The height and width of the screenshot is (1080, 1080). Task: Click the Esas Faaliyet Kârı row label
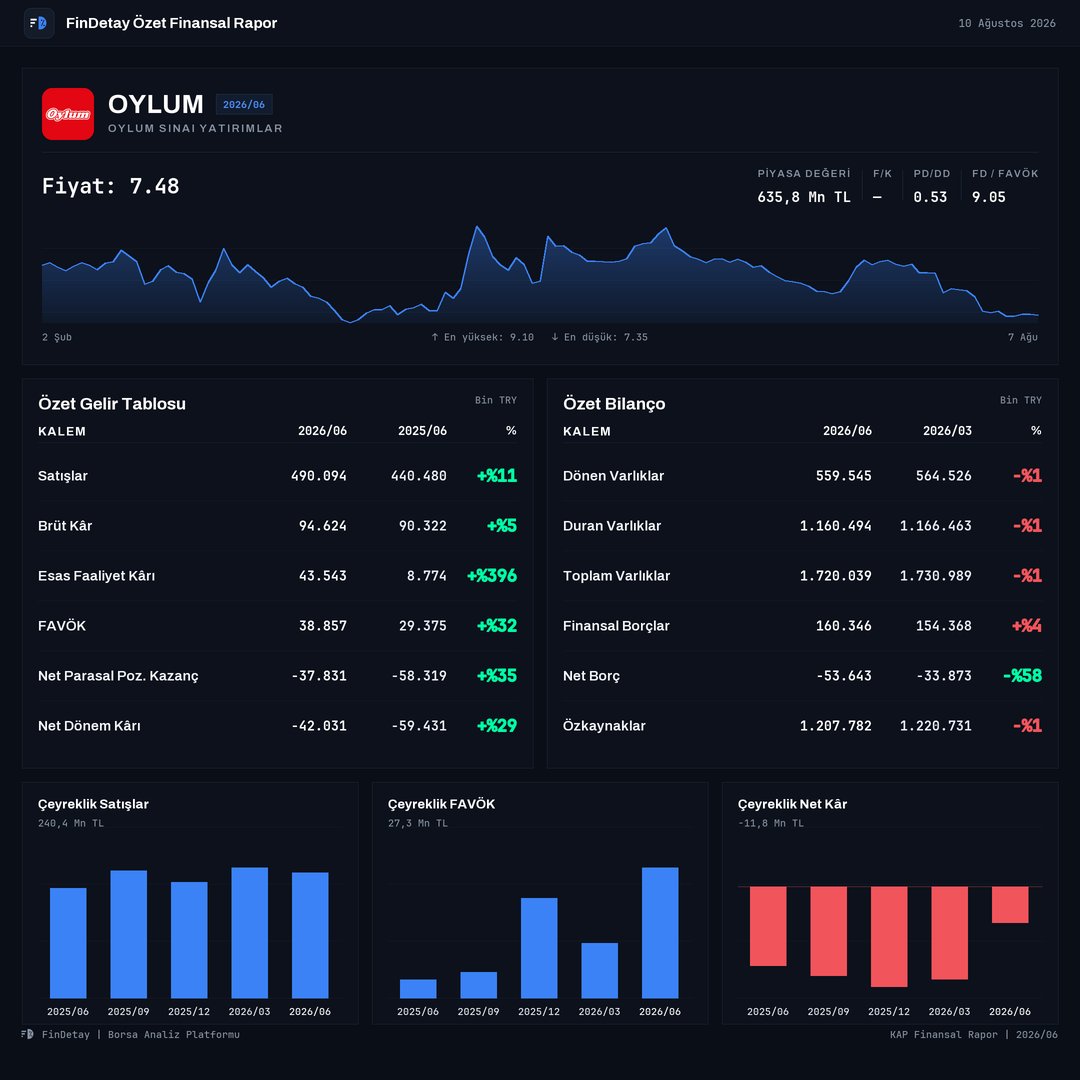coord(96,576)
